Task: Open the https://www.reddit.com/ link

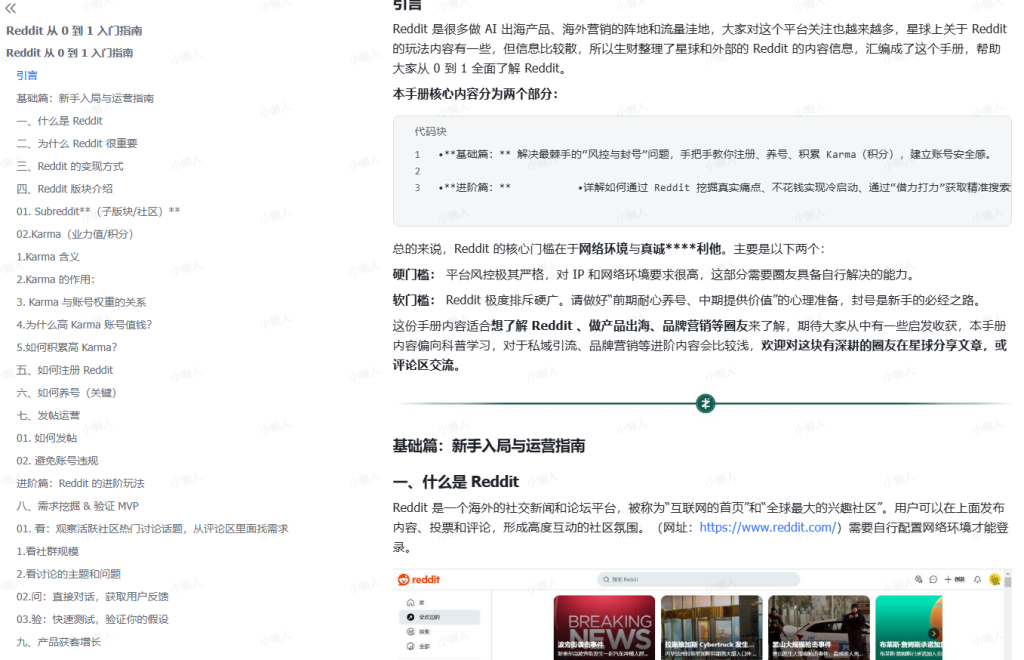Action: point(767,527)
